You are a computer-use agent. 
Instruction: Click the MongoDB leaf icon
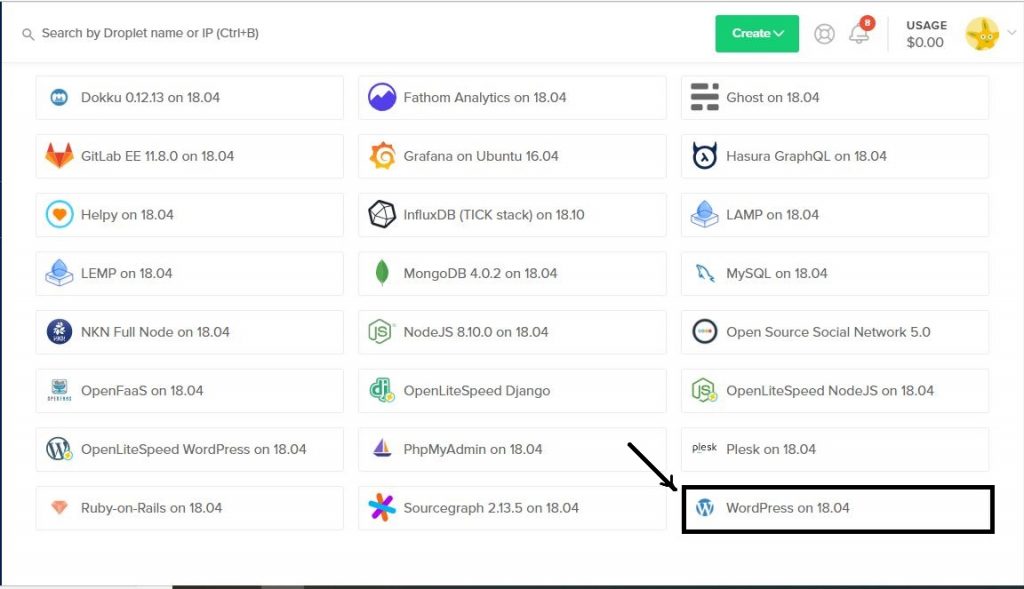tap(382, 273)
